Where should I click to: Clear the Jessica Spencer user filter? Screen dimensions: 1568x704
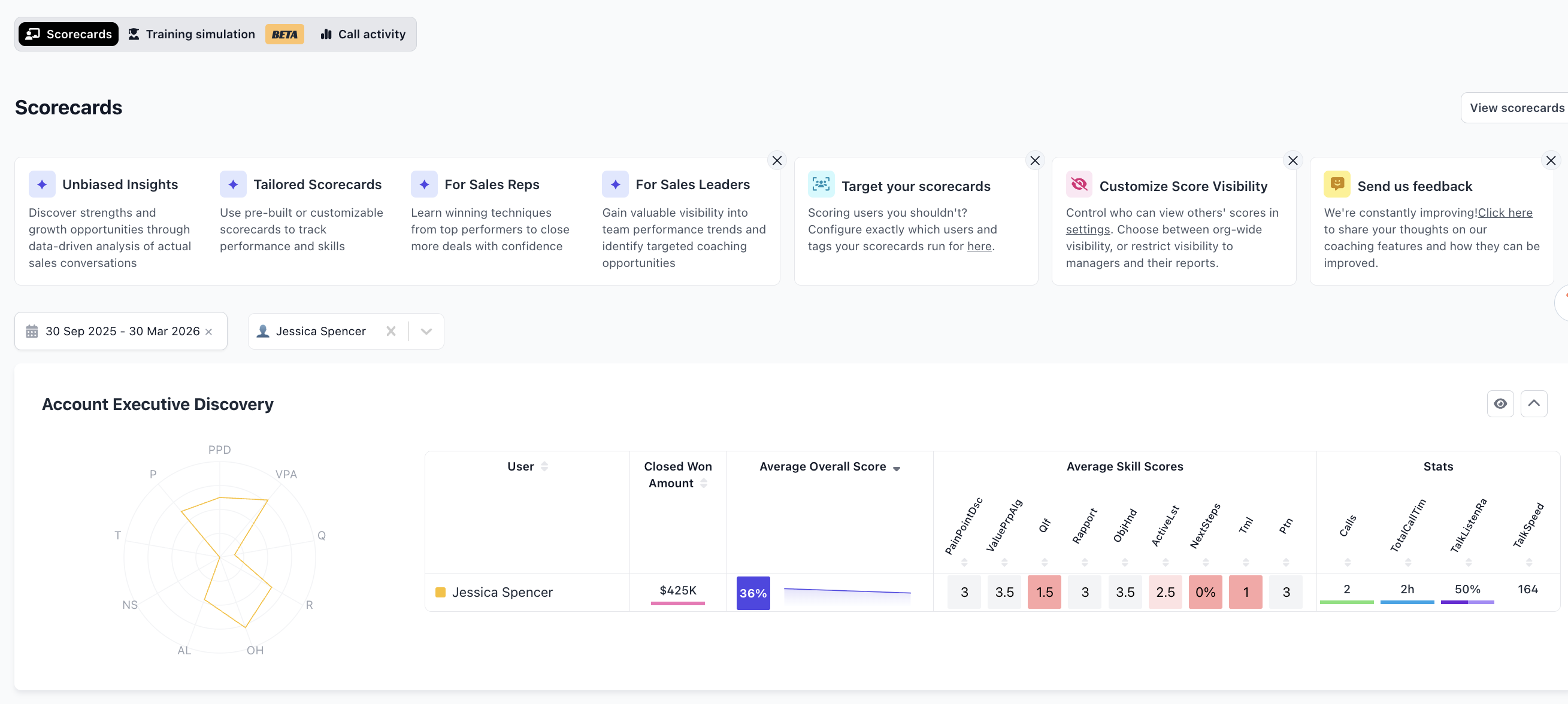click(x=391, y=331)
